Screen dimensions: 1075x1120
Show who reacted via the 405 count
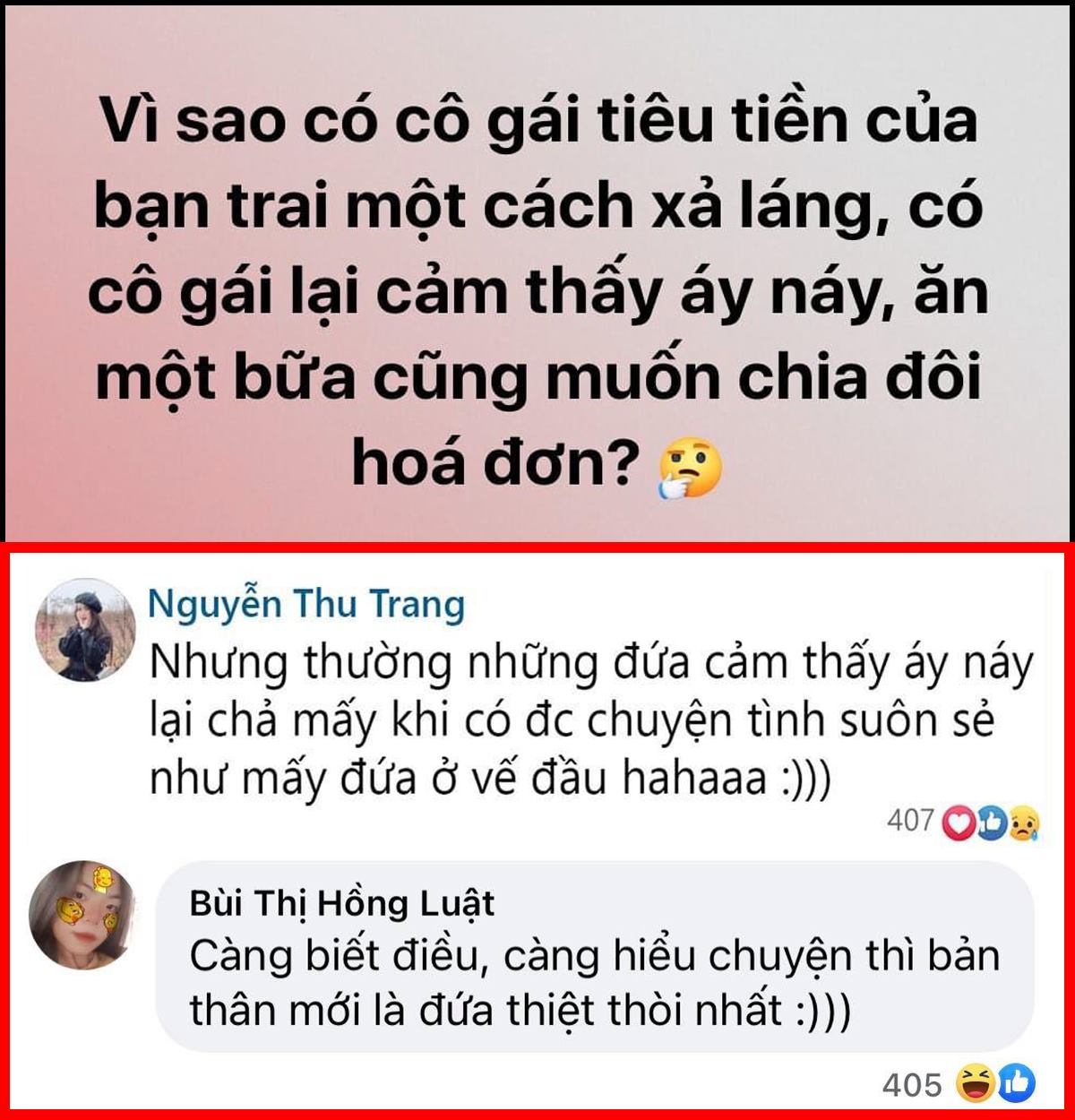(913, 1085)
